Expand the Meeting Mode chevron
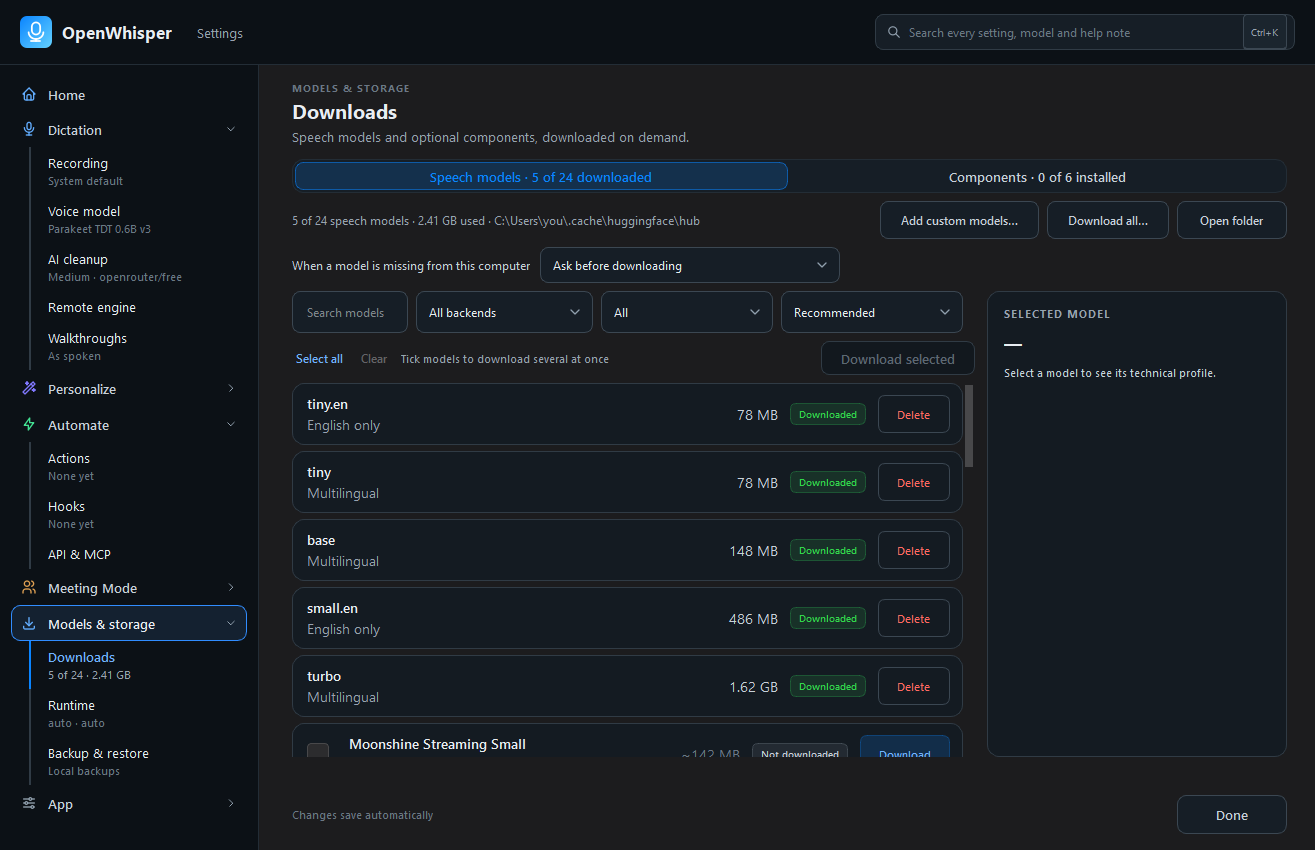 point(231,588)
